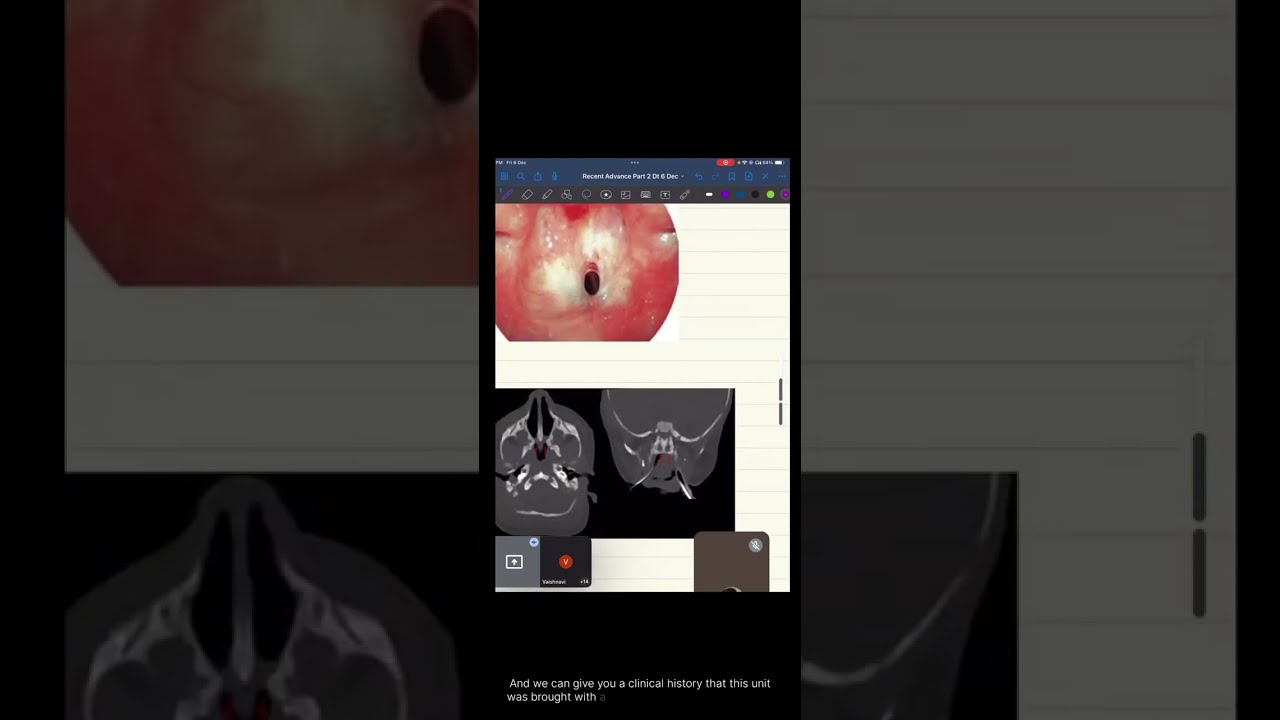This screenshot has width=1280, height=720.
Task: Choose the blue pen color
Action: [x=740, y=194]
